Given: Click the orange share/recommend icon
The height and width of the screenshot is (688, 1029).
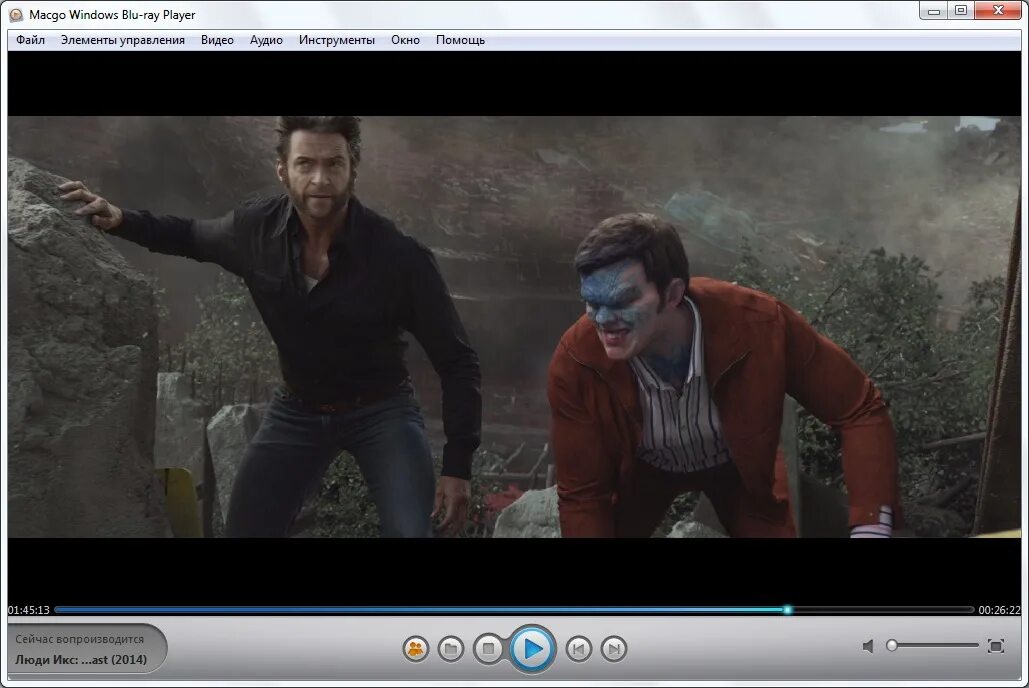Looking at the screenshot, I should coord(415,649).
